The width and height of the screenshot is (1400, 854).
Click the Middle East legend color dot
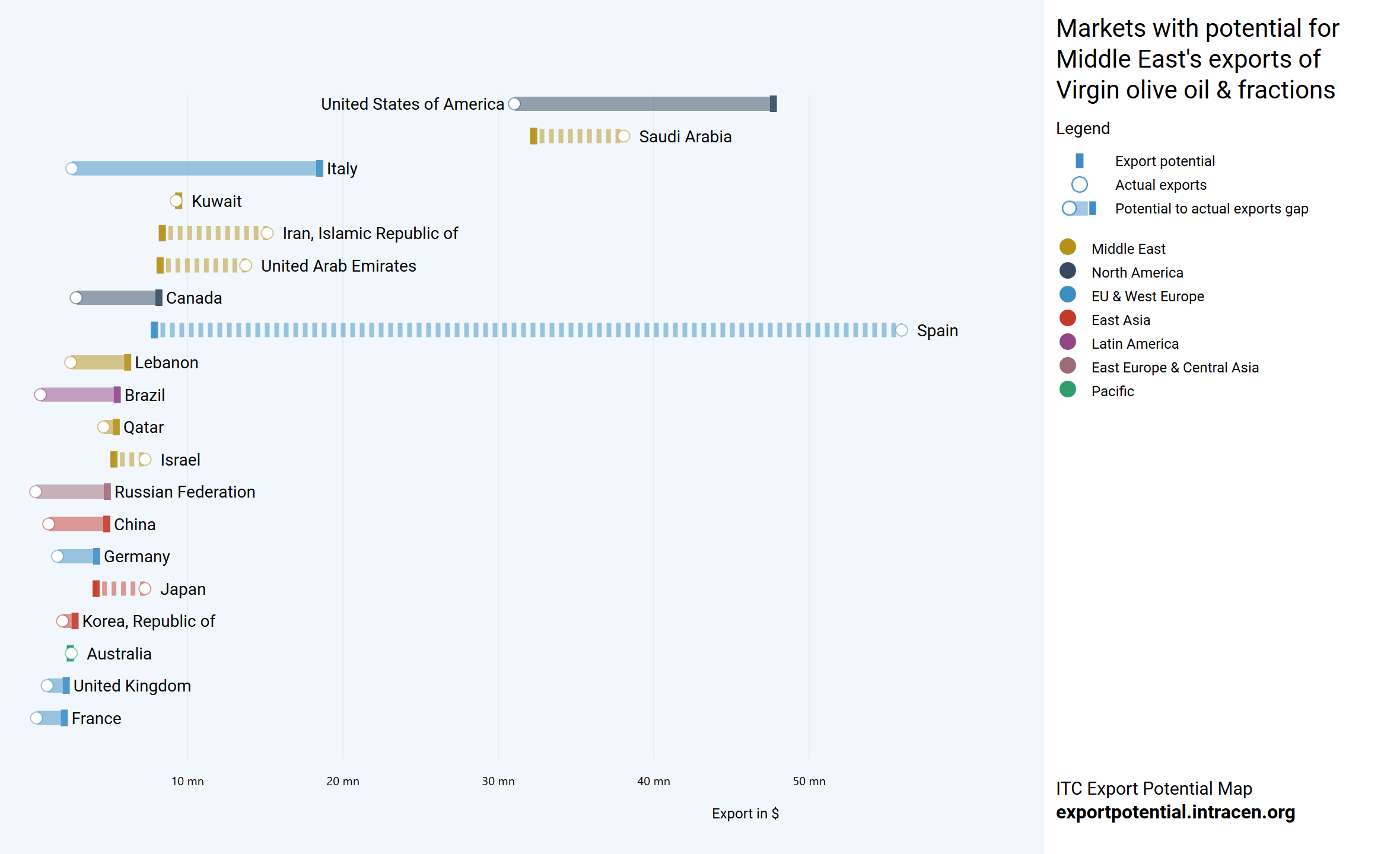[1067, 247]
